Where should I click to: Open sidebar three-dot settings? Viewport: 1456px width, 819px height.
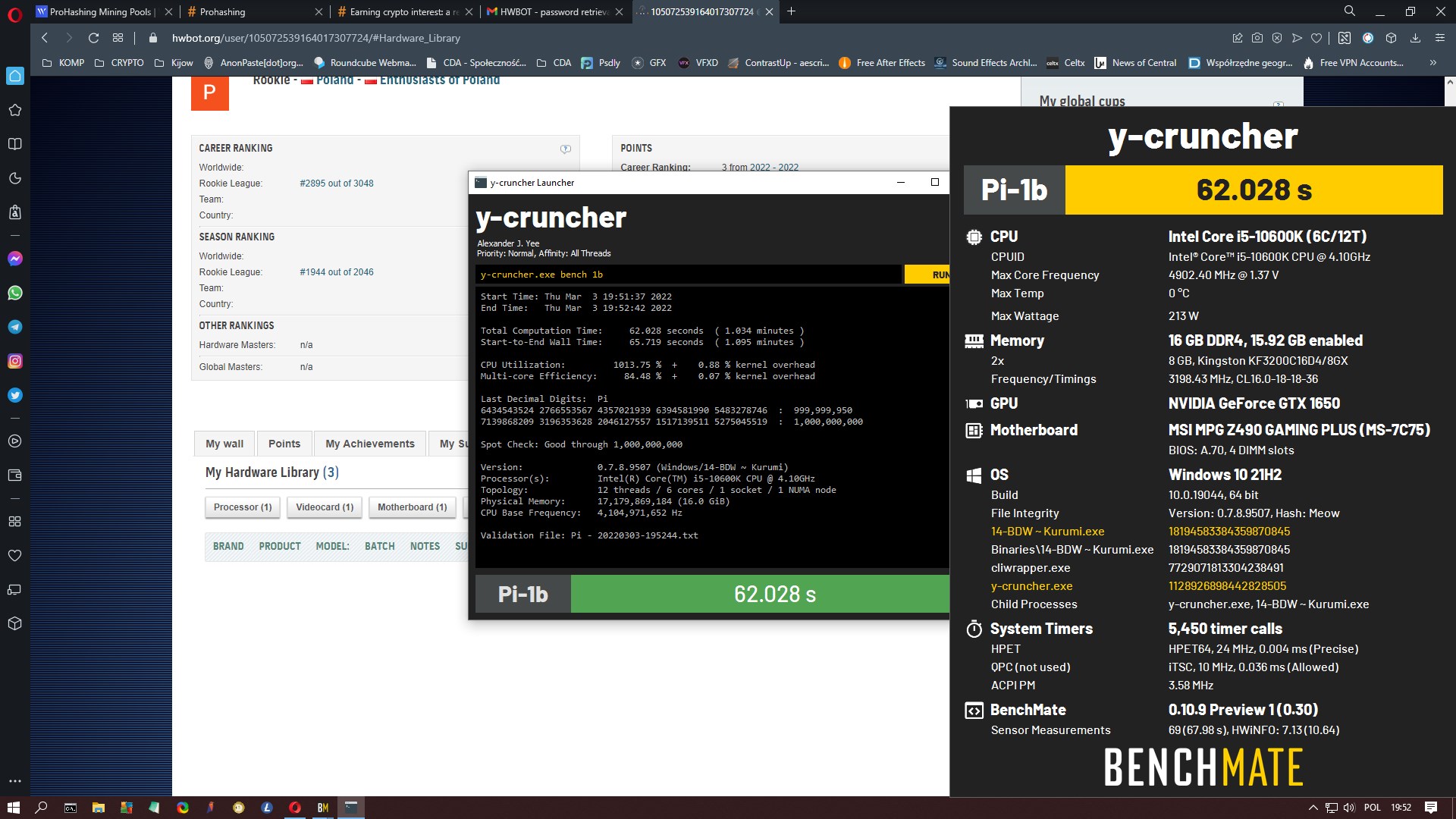14,780
